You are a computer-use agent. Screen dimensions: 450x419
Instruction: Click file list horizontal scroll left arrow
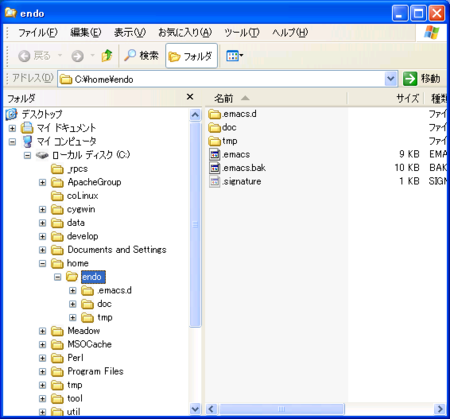tap(211, 409)
